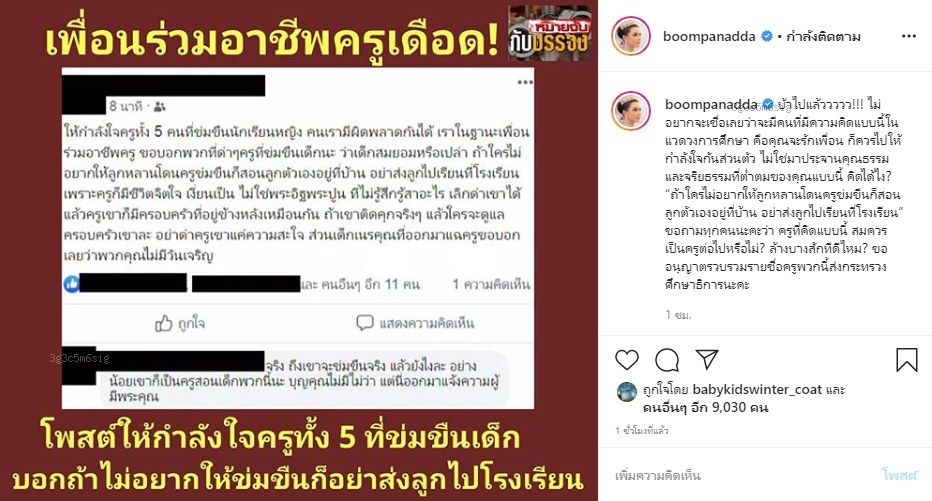Click the Facebook ถูกใจ thumbs-up icon in image
The width and height of the screenshot is (932, 501).
pyautogui.click(x=163, y=323)
